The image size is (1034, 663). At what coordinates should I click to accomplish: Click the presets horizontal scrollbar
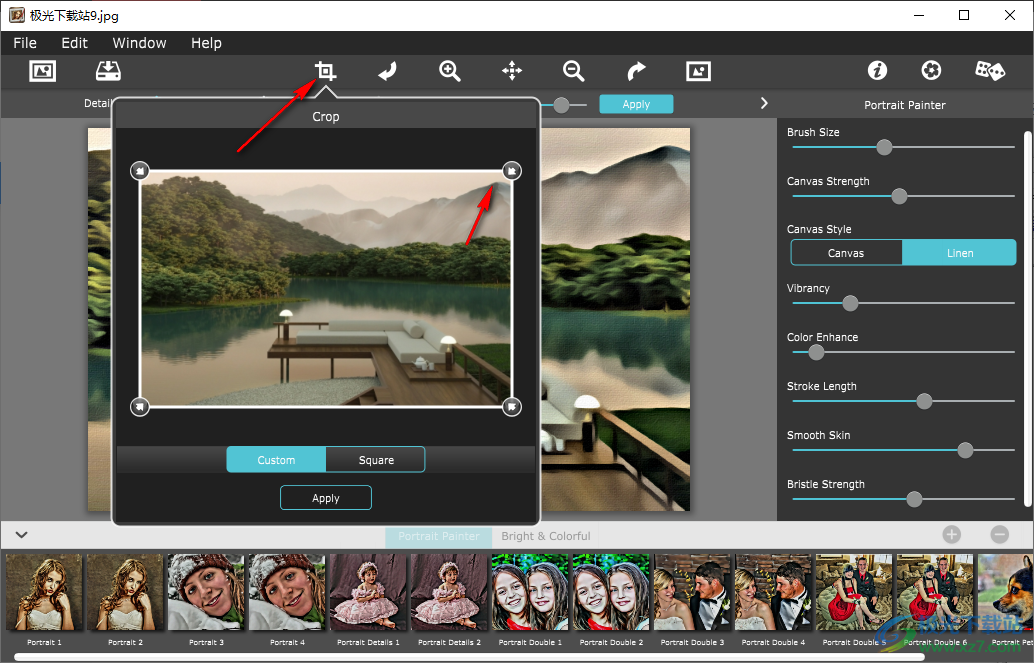[468, 657]
